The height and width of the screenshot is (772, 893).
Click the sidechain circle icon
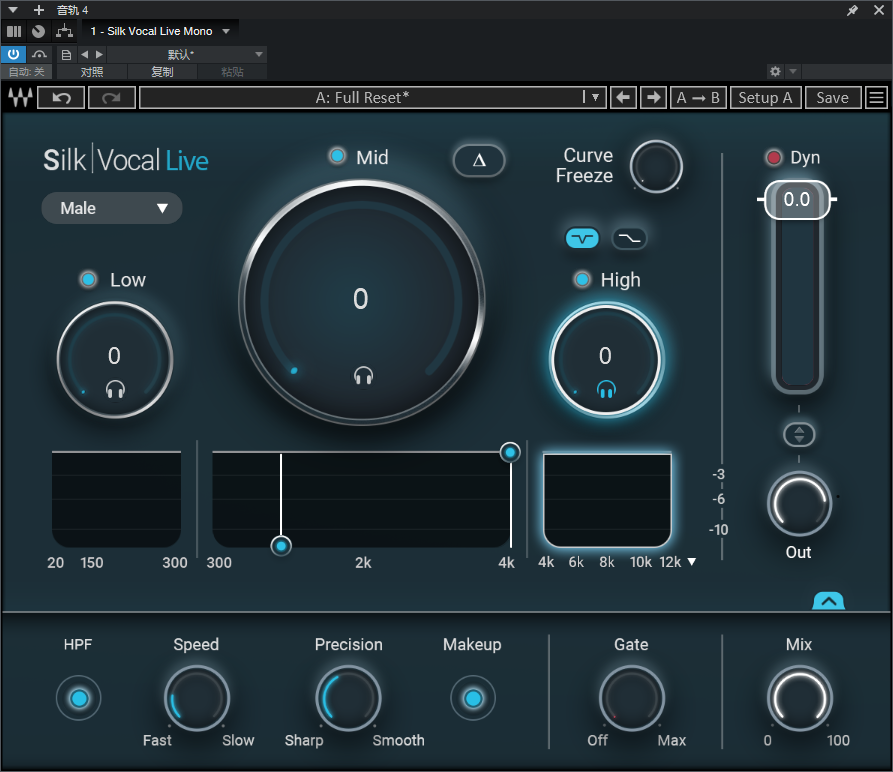[x=38, y=31]
